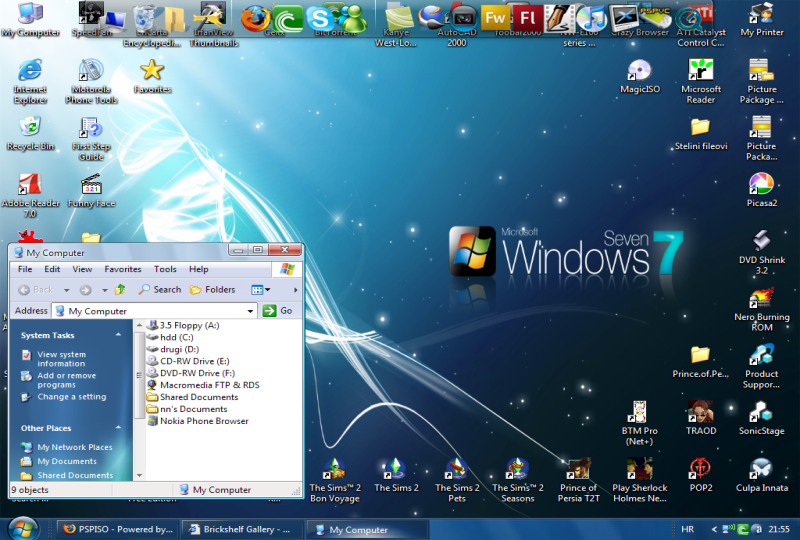Image resolution: width=800 pixels, height=540 pixels.
Task: Open My Documents in Other Places
Action: click(67, 461)
